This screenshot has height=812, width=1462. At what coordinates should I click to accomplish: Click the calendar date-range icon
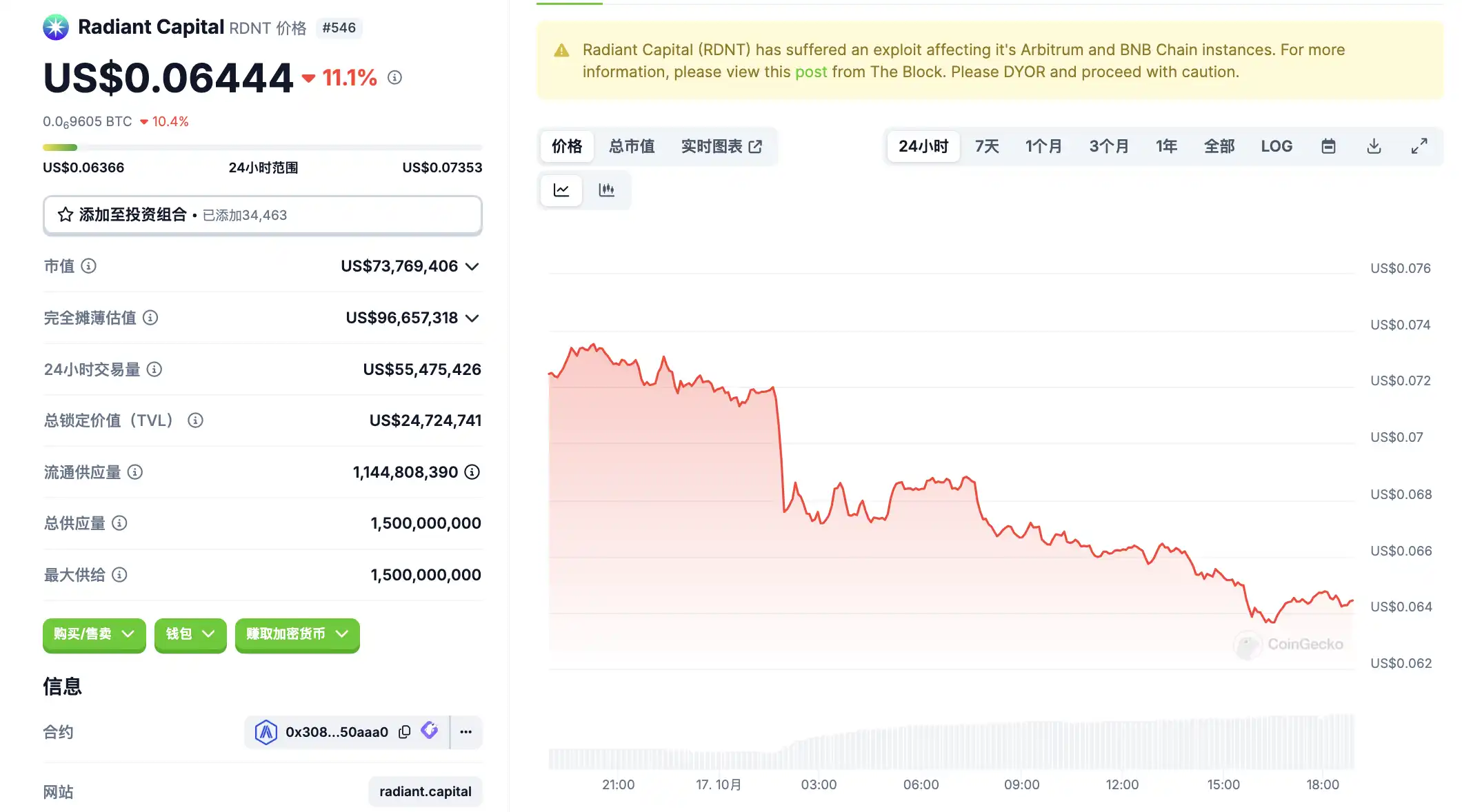pyautogui.click(x=1328, y=146)
